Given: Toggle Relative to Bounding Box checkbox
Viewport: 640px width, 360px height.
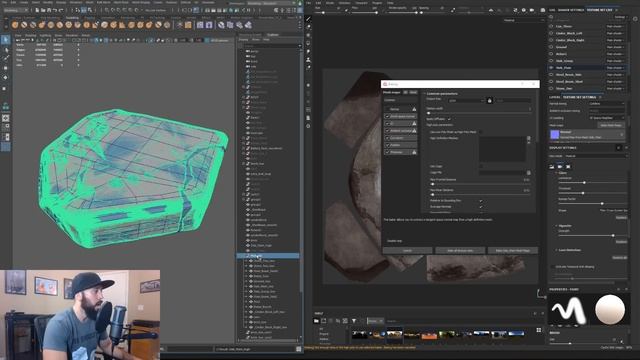Looking at the screenshot, I should click(x=481, y=201).
